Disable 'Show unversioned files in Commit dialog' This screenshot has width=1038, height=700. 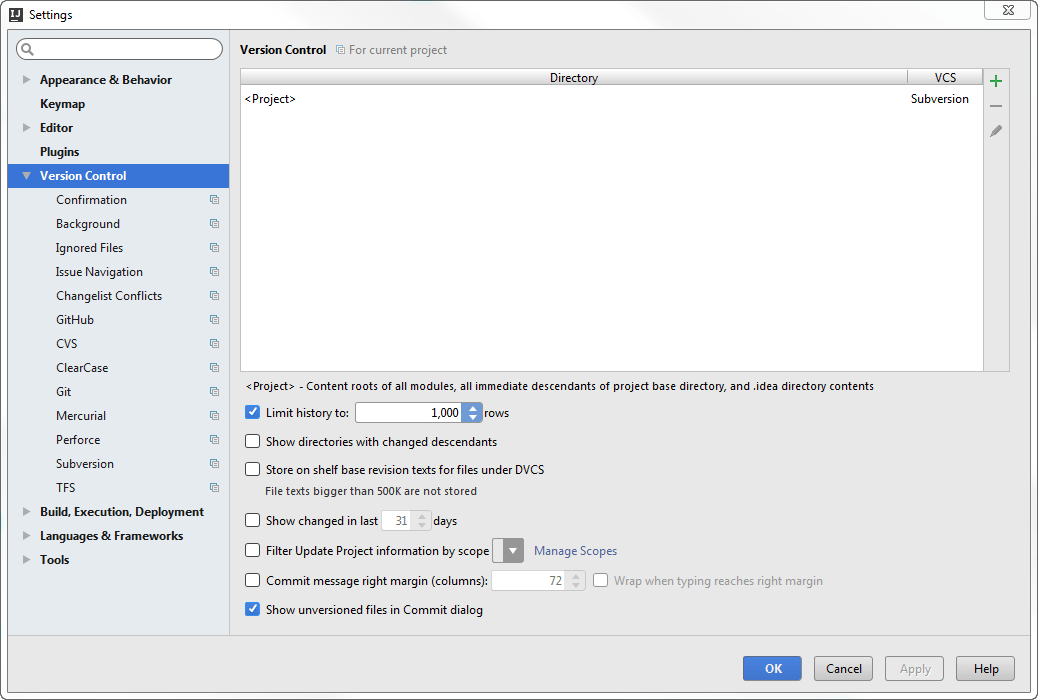tap(252, 609)
